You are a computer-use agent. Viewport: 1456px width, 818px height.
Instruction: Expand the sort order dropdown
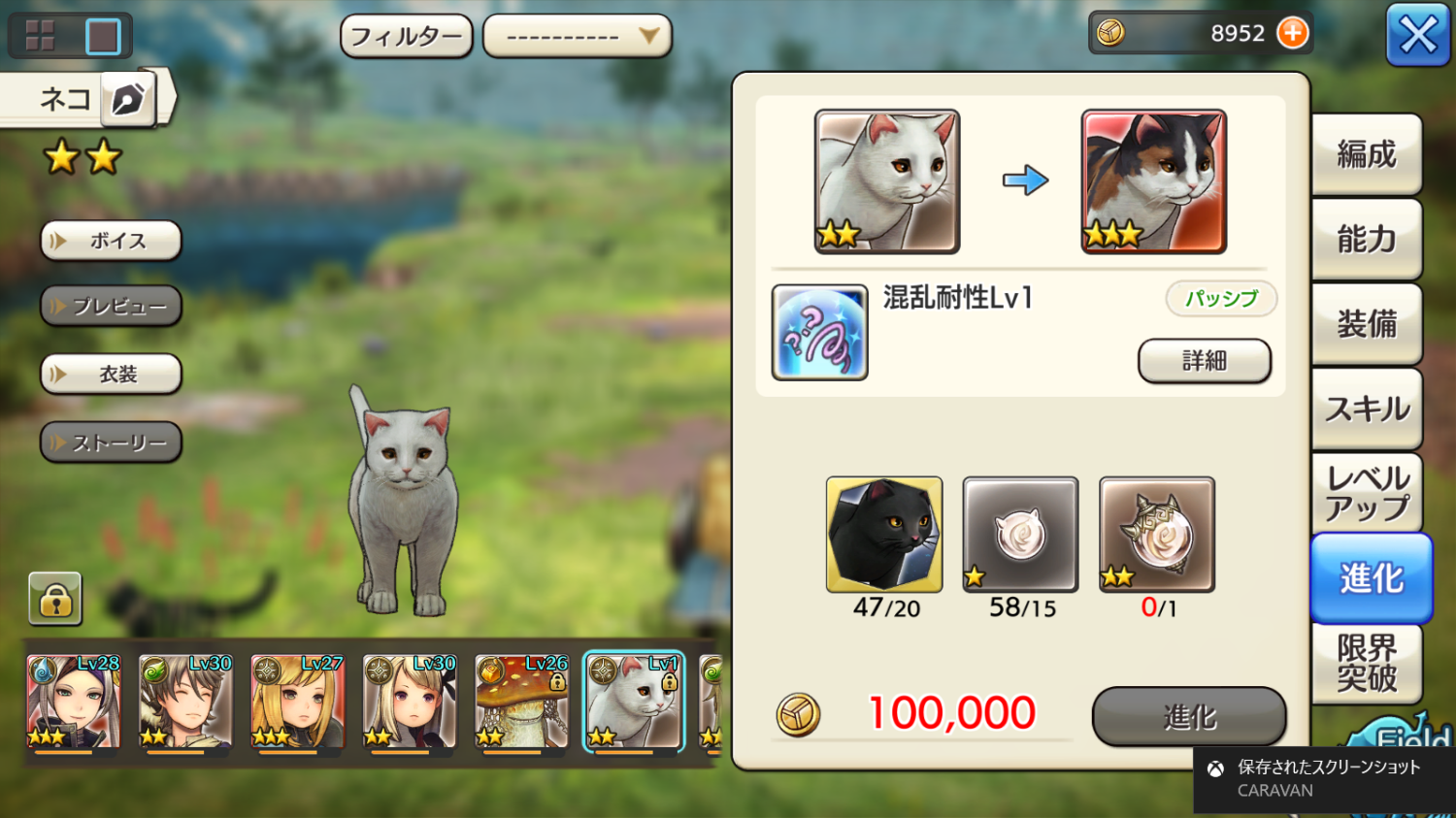pyautogui.click(x=577, y=36)
